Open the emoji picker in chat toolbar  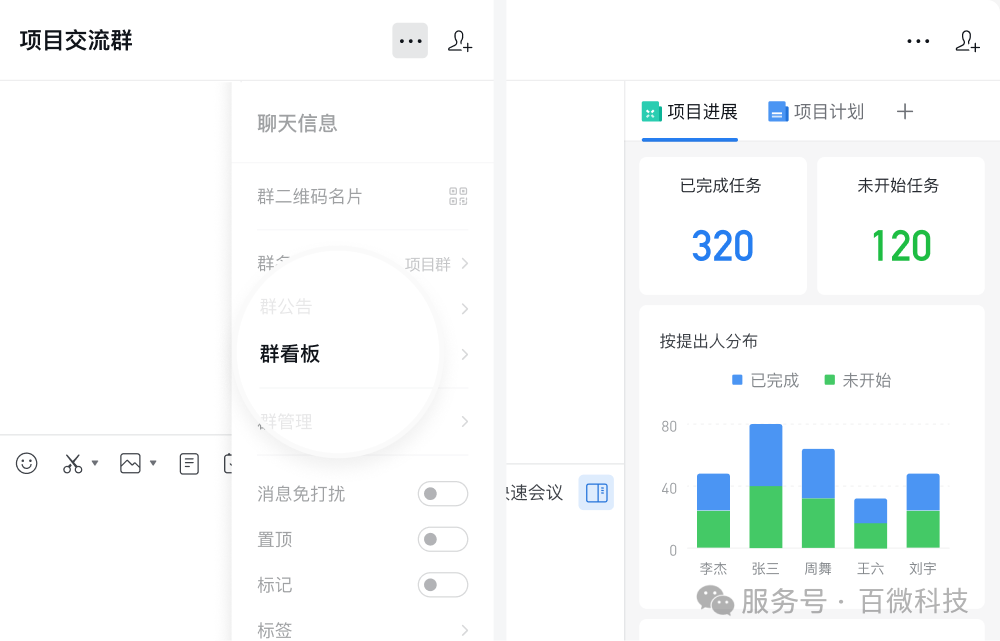27,463
